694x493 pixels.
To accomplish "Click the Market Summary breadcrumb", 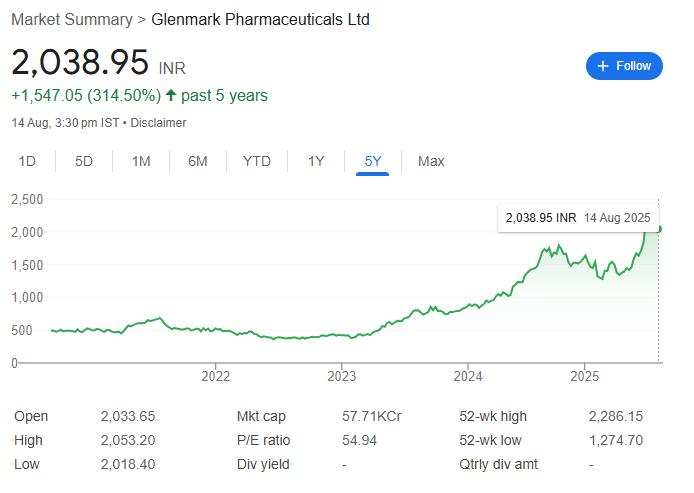I will click(72, 19).
